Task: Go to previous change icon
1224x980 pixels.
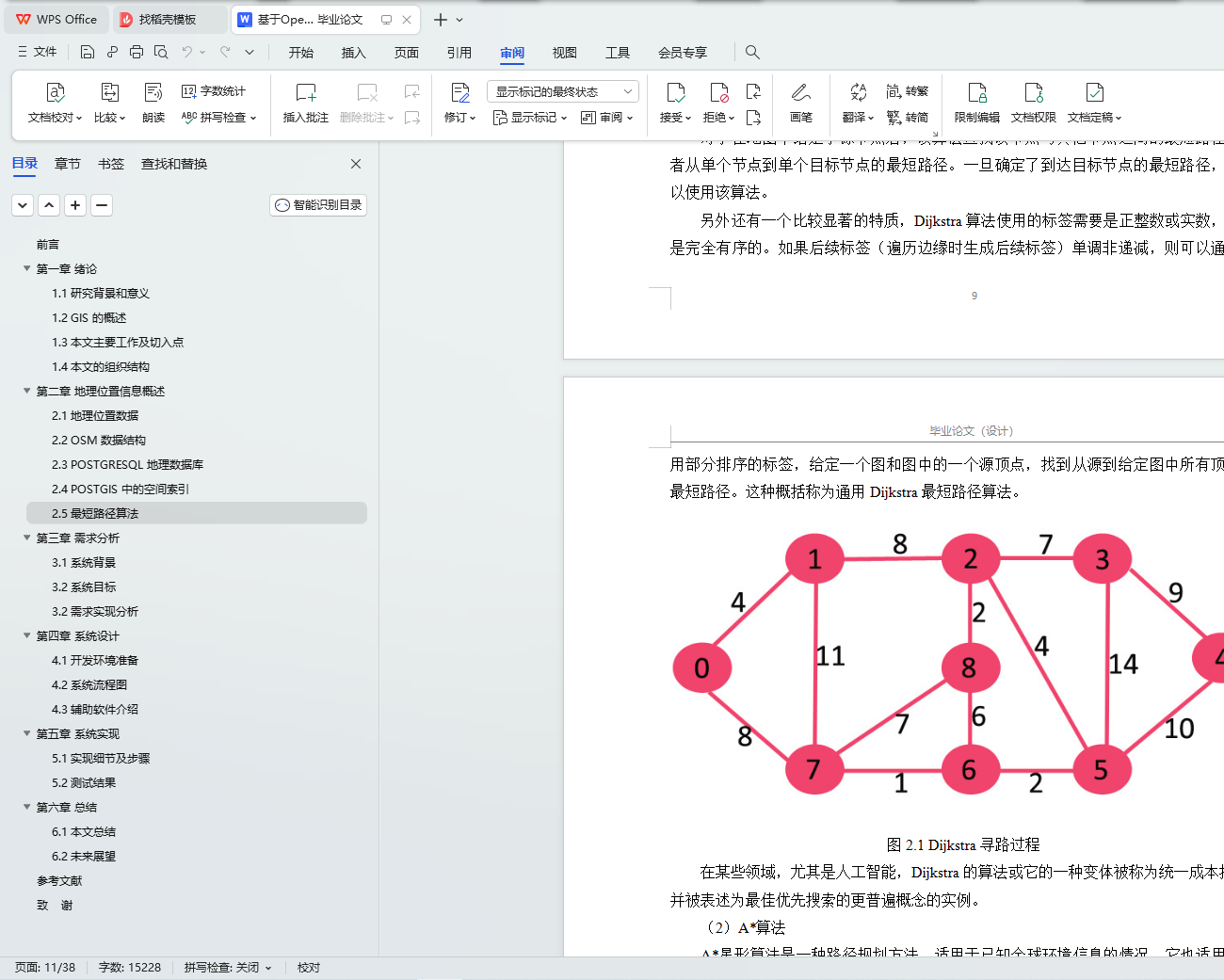Action: [x=753, y=91]
